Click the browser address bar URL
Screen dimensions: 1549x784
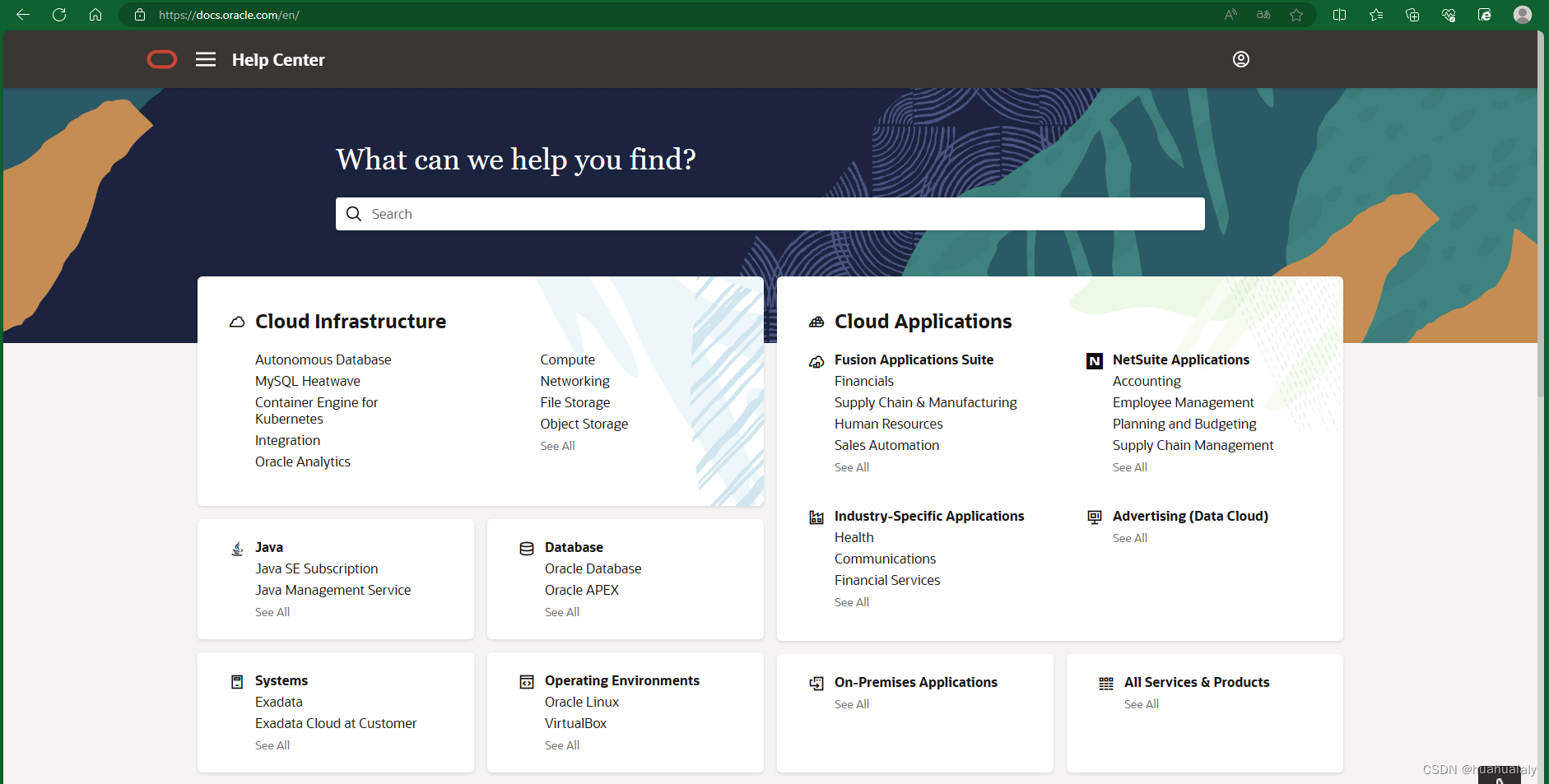229,15
